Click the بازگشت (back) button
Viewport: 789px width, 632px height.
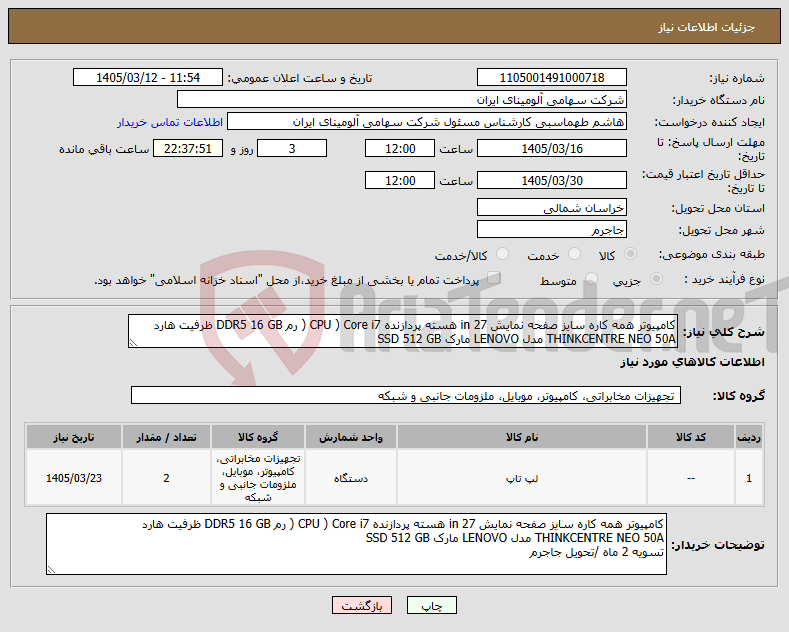(x=362, y=605)
